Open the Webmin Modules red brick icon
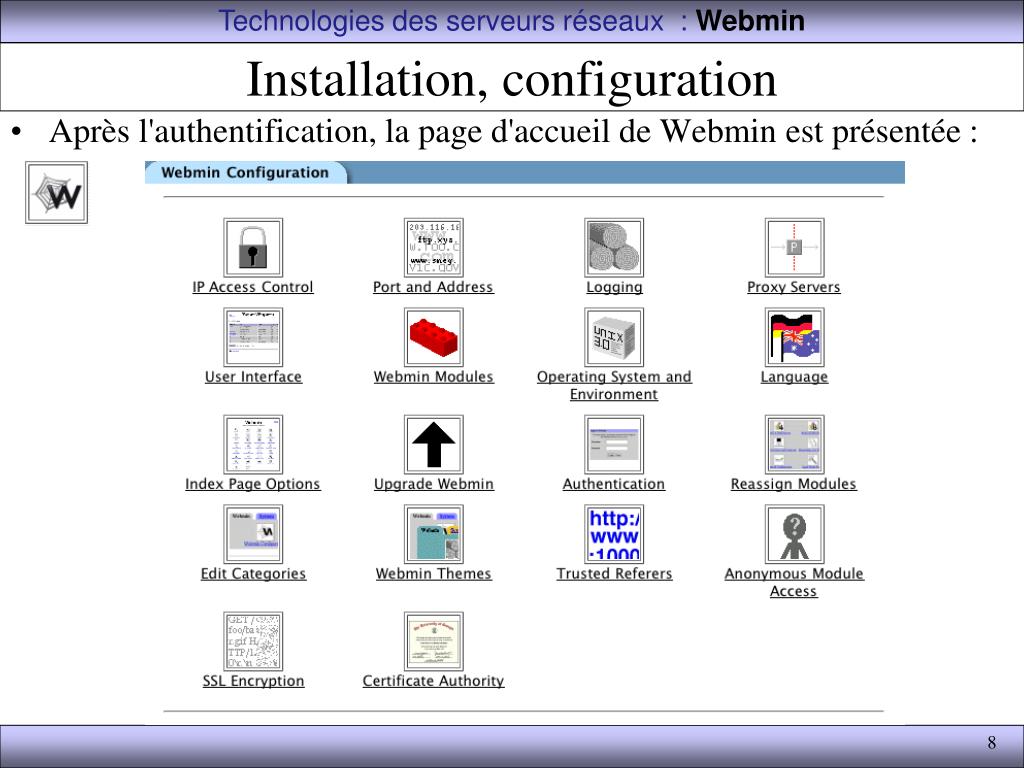 pyautogui.click(x=434, y=337)
